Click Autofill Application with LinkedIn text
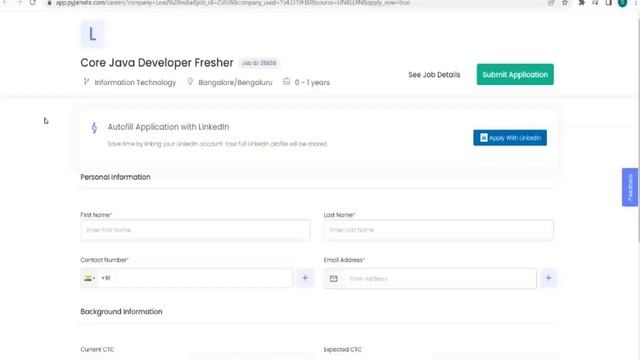Image resolution: width=640 pixels, height=360 pixels. pos(168,127)
